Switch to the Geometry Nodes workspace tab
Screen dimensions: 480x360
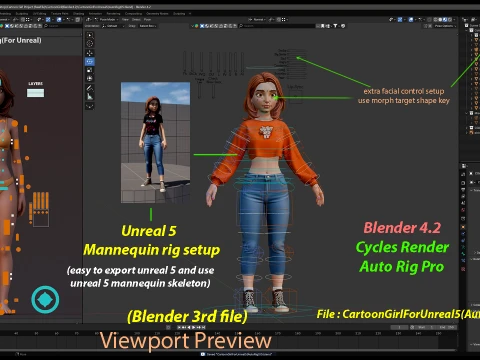point(157,14)
